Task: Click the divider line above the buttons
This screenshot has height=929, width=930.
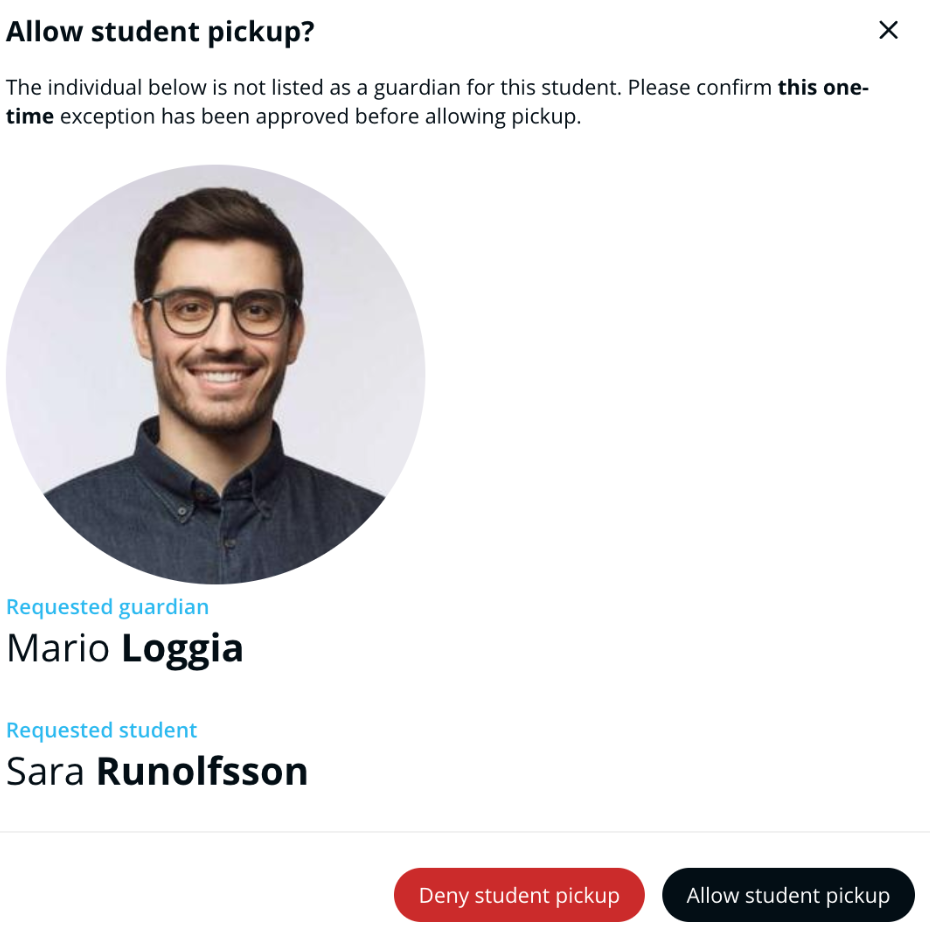Action: (x=465, y=831)
